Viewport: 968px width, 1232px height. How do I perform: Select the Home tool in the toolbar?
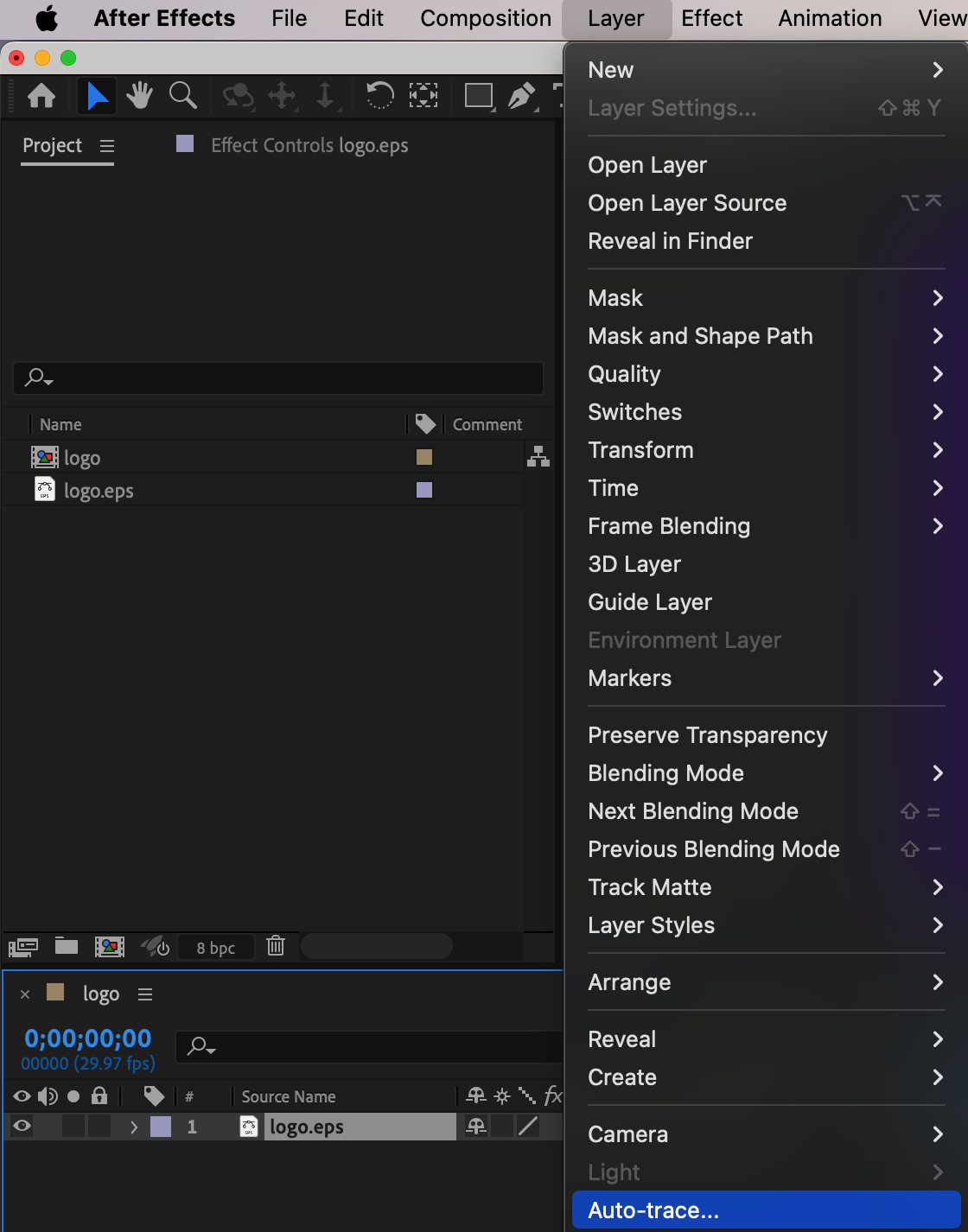[x=41, y=96]
